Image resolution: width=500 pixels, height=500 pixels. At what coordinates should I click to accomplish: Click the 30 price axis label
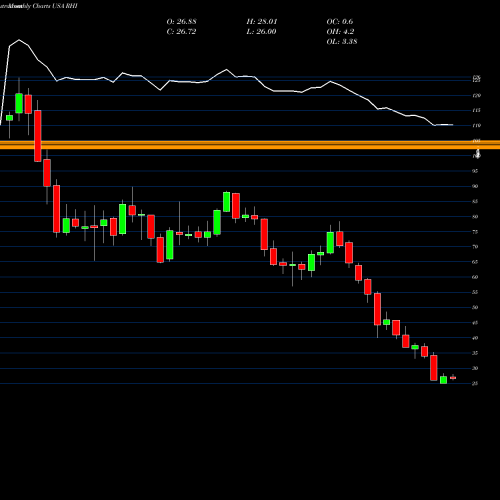[476, 368]
